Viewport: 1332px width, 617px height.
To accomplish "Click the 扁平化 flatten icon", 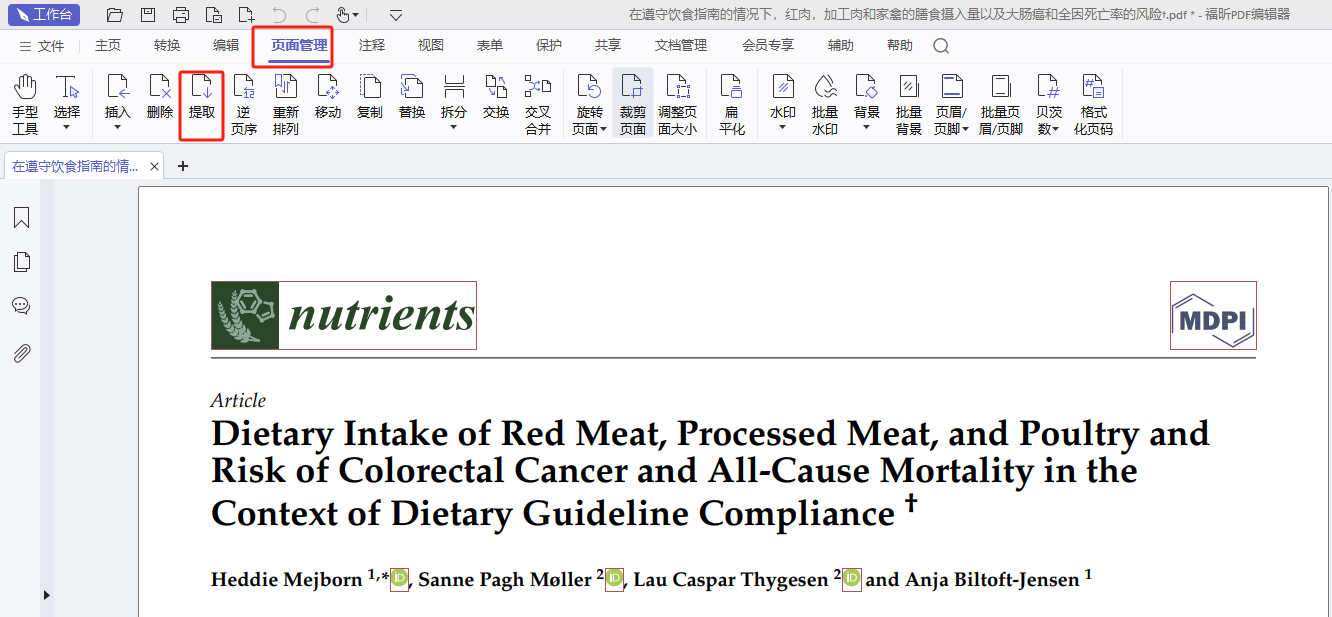I will [731, 103].
